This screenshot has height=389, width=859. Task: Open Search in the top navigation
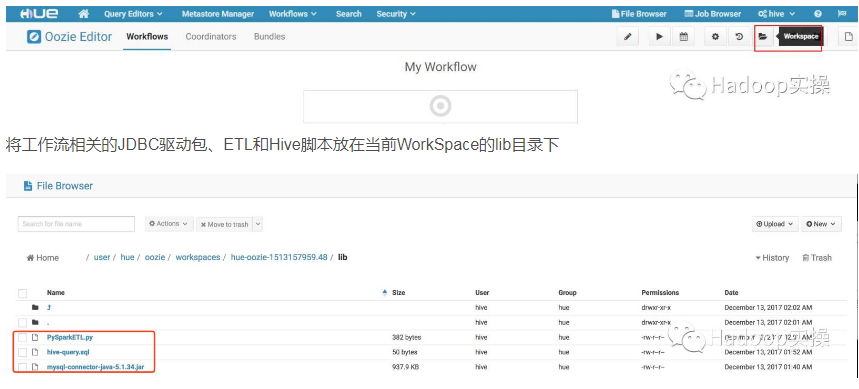pyautogui.click(x=349, y=14)
